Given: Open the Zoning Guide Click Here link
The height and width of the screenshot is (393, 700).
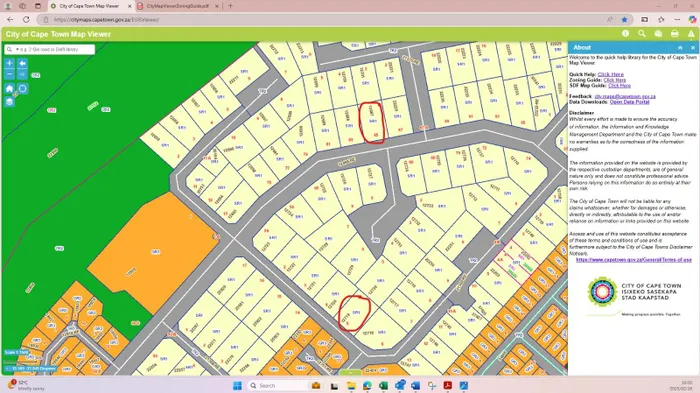Looking at the screenshot, I should [x=614, y=80].
